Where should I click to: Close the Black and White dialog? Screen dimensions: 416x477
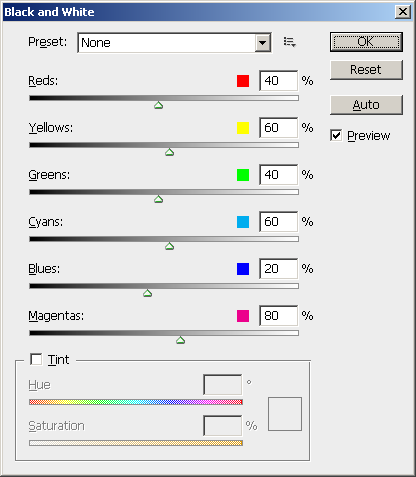tap(403, 12)
